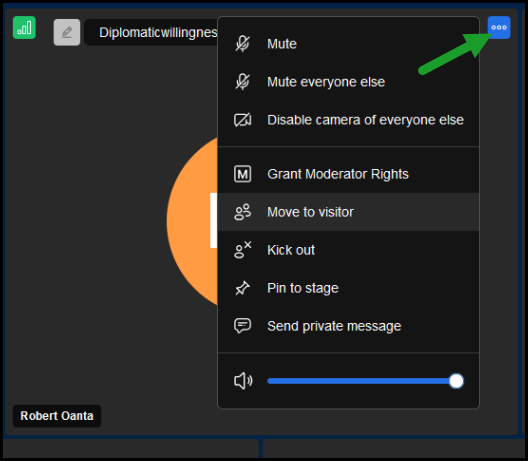Click the Robert Oanta name label
This screenshot has height=461, width=528.
pyautogui.click(x=57, y=416)
